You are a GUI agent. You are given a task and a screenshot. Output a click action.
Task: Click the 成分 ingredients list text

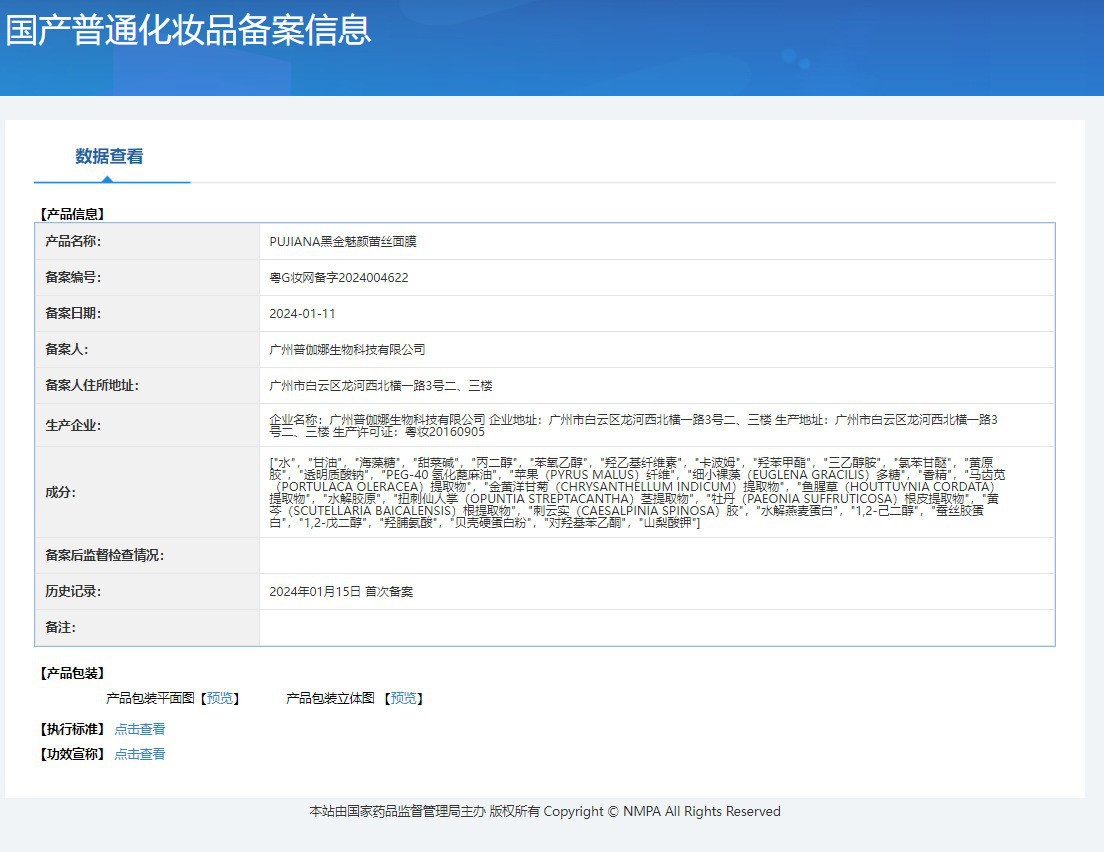(x=637, y=492)
